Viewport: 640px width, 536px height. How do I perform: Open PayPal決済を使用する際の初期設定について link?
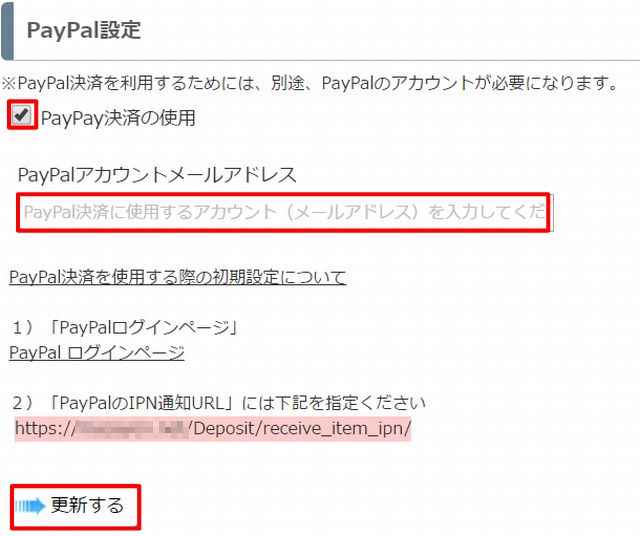(x=178, y=278)
